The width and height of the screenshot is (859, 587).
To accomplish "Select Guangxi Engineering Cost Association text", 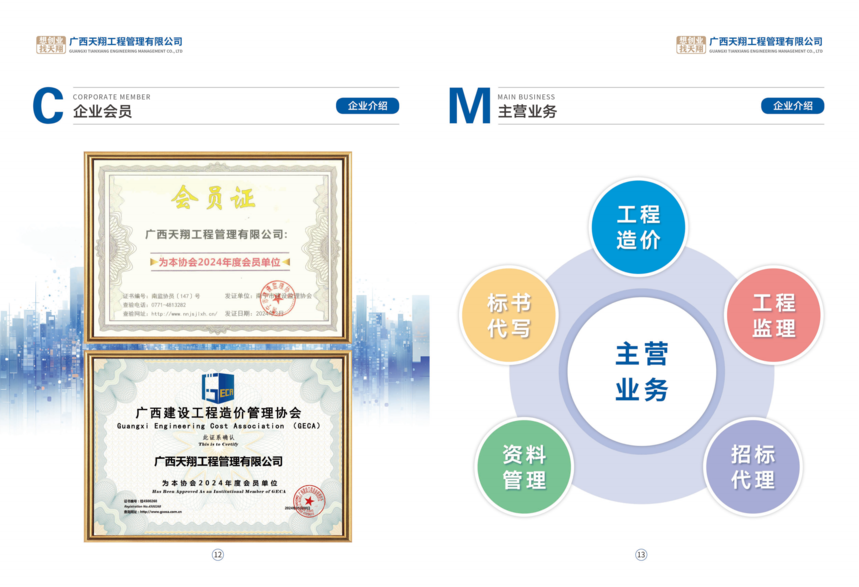I will click(x=219, y=426).
